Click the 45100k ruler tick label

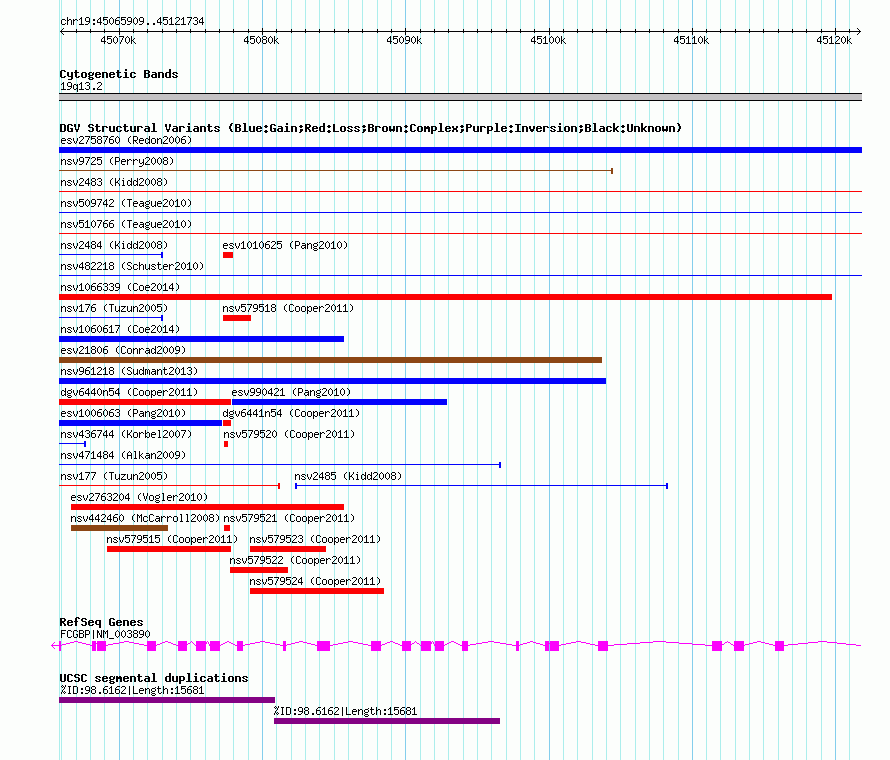548,40
